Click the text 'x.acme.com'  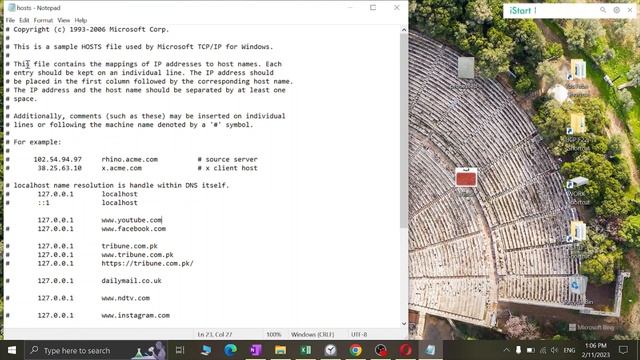122,168
